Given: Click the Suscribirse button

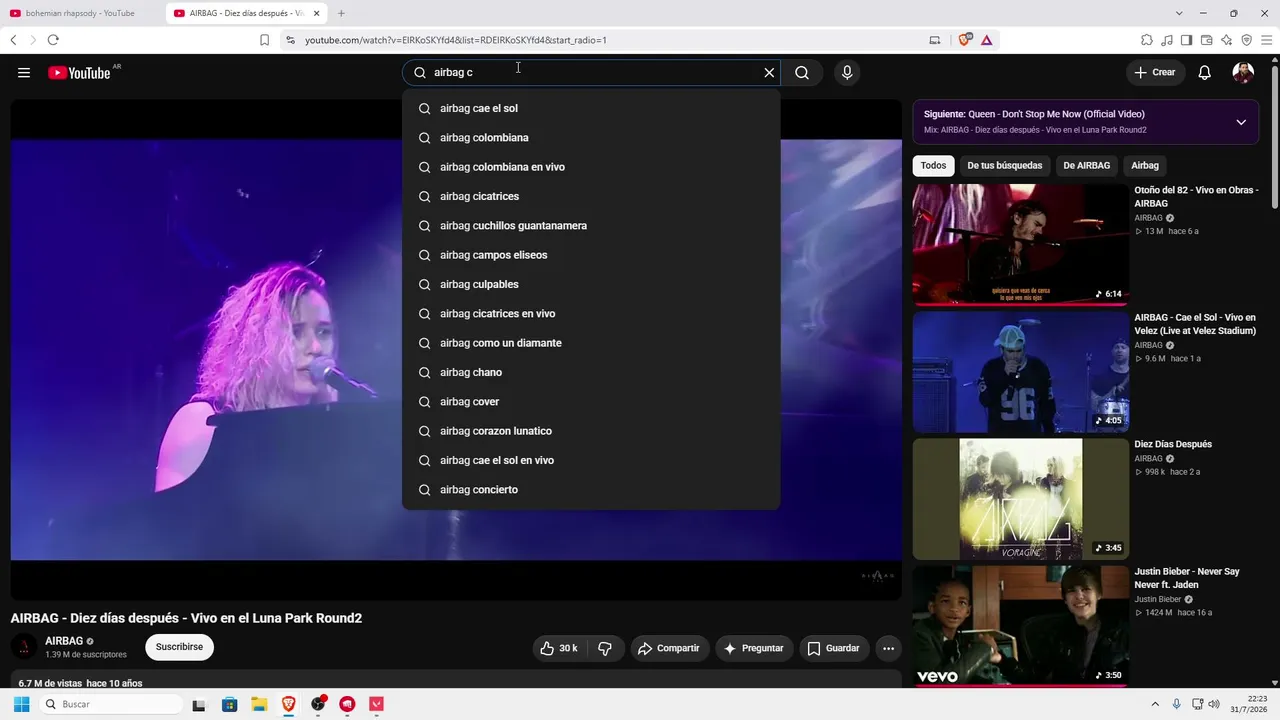Looking at the screenshot, I should coord(179,647).
